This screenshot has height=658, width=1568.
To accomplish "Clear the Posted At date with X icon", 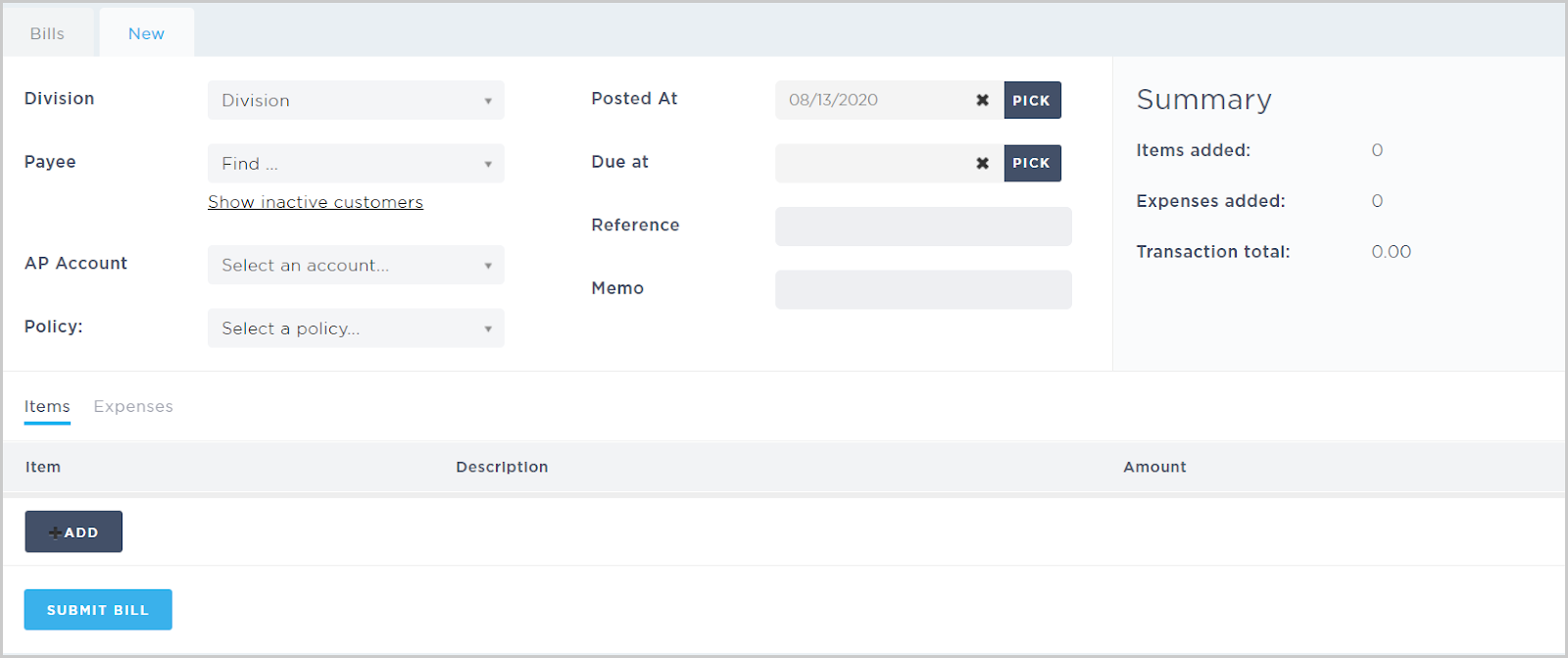I will (982, 100).
